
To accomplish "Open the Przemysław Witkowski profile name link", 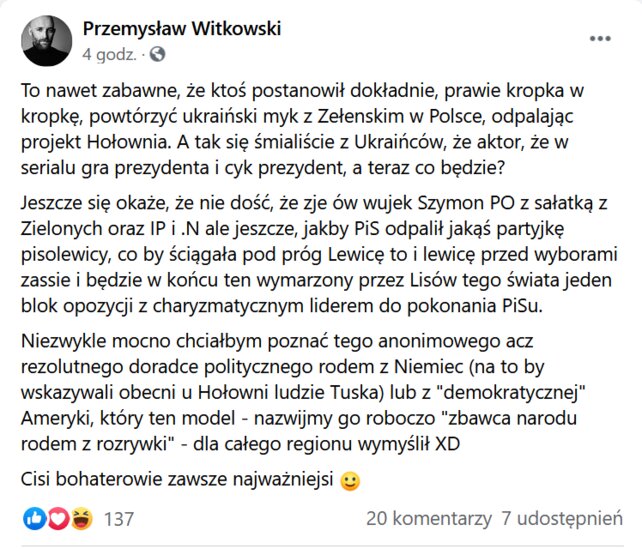I will click(182, 29).
